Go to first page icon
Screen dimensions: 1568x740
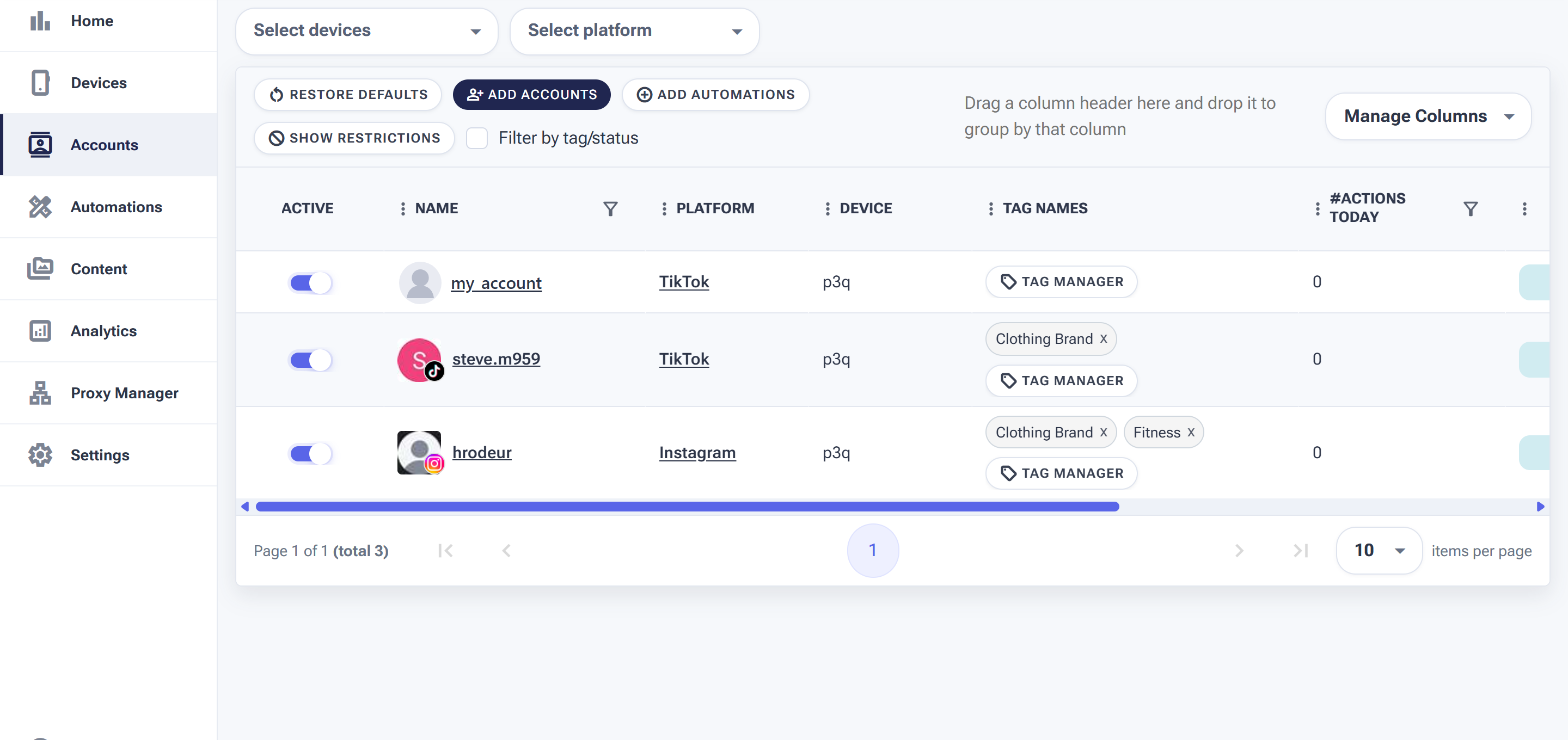[x=445, y=551]
